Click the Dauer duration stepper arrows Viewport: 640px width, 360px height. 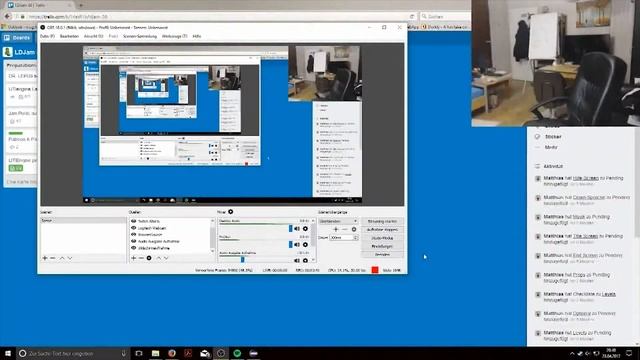(x=356, y=238)
